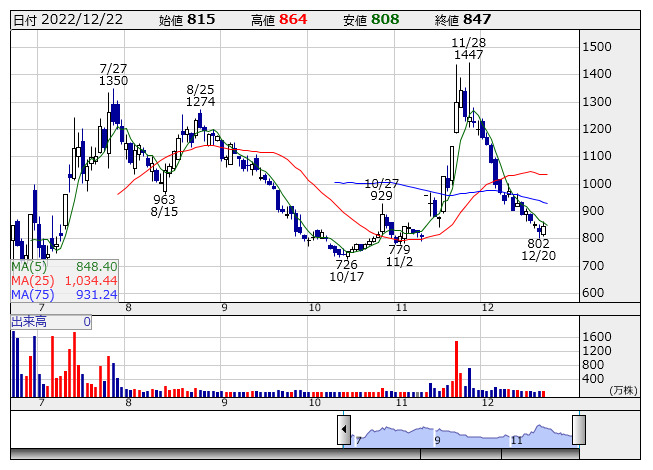
Task: Click the 8/25 high marker 1274
Action: pyautogui.click(x=201, y=101)
